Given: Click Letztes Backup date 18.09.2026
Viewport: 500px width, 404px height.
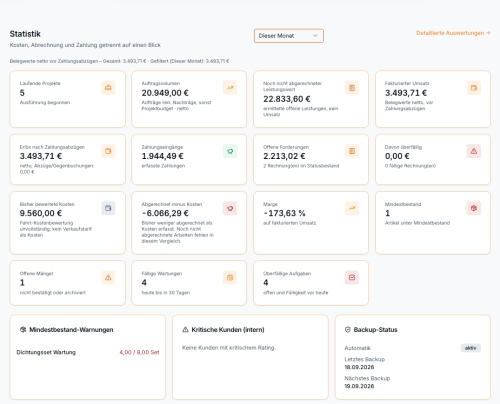Looking at the screenshot, I should pos(359,367).
